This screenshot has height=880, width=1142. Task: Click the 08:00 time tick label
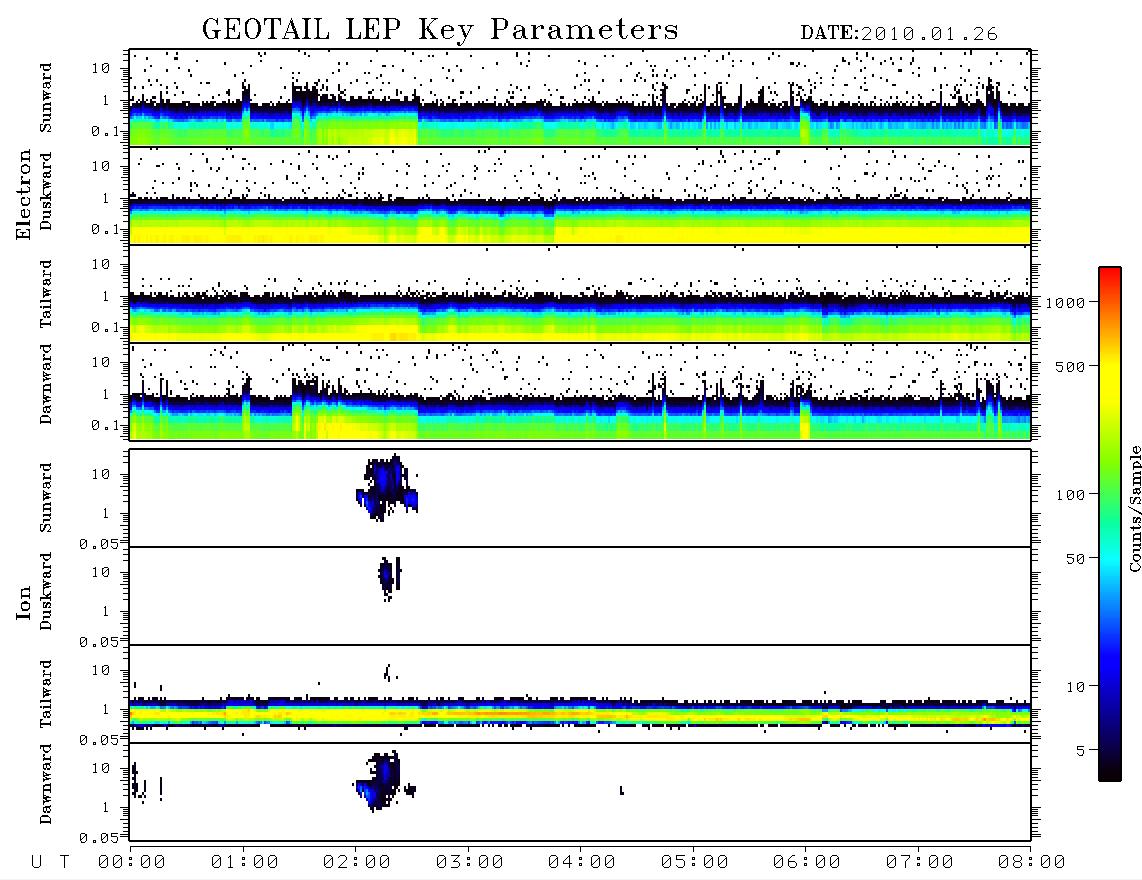(1032, 863)
